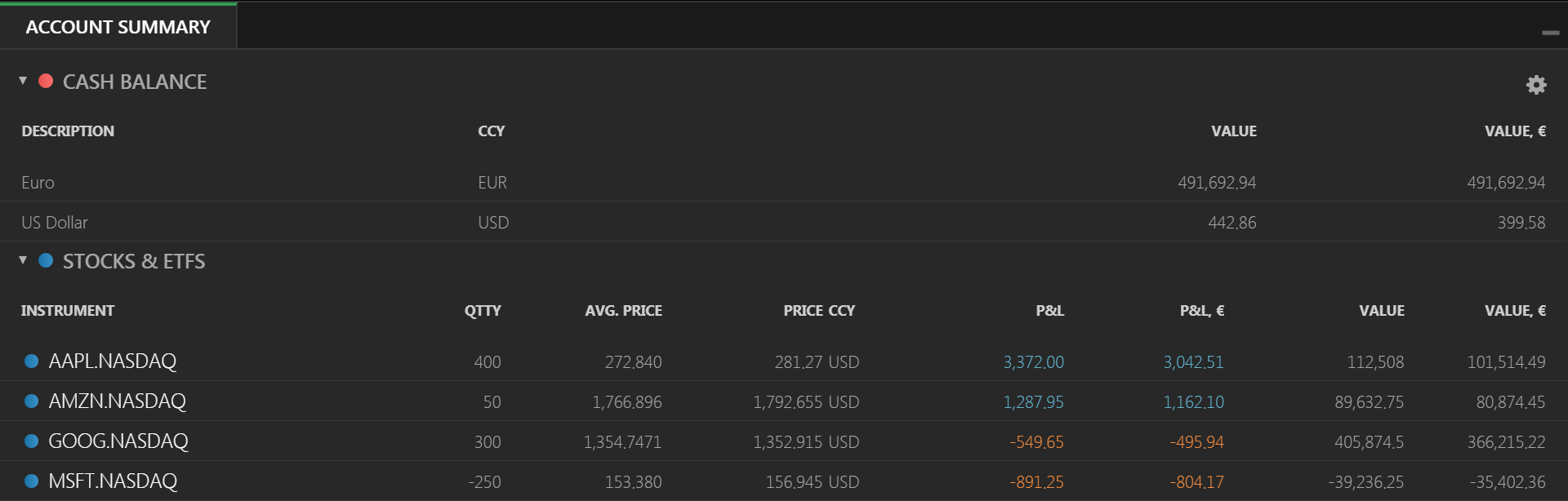
Task: Click MSFT price 156.945 USD
Action: click(813, 482)
